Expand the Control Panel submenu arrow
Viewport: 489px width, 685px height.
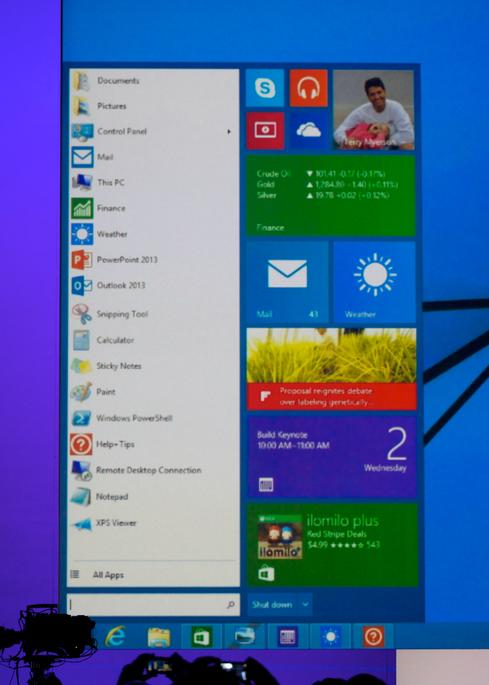tap(229, 131)
